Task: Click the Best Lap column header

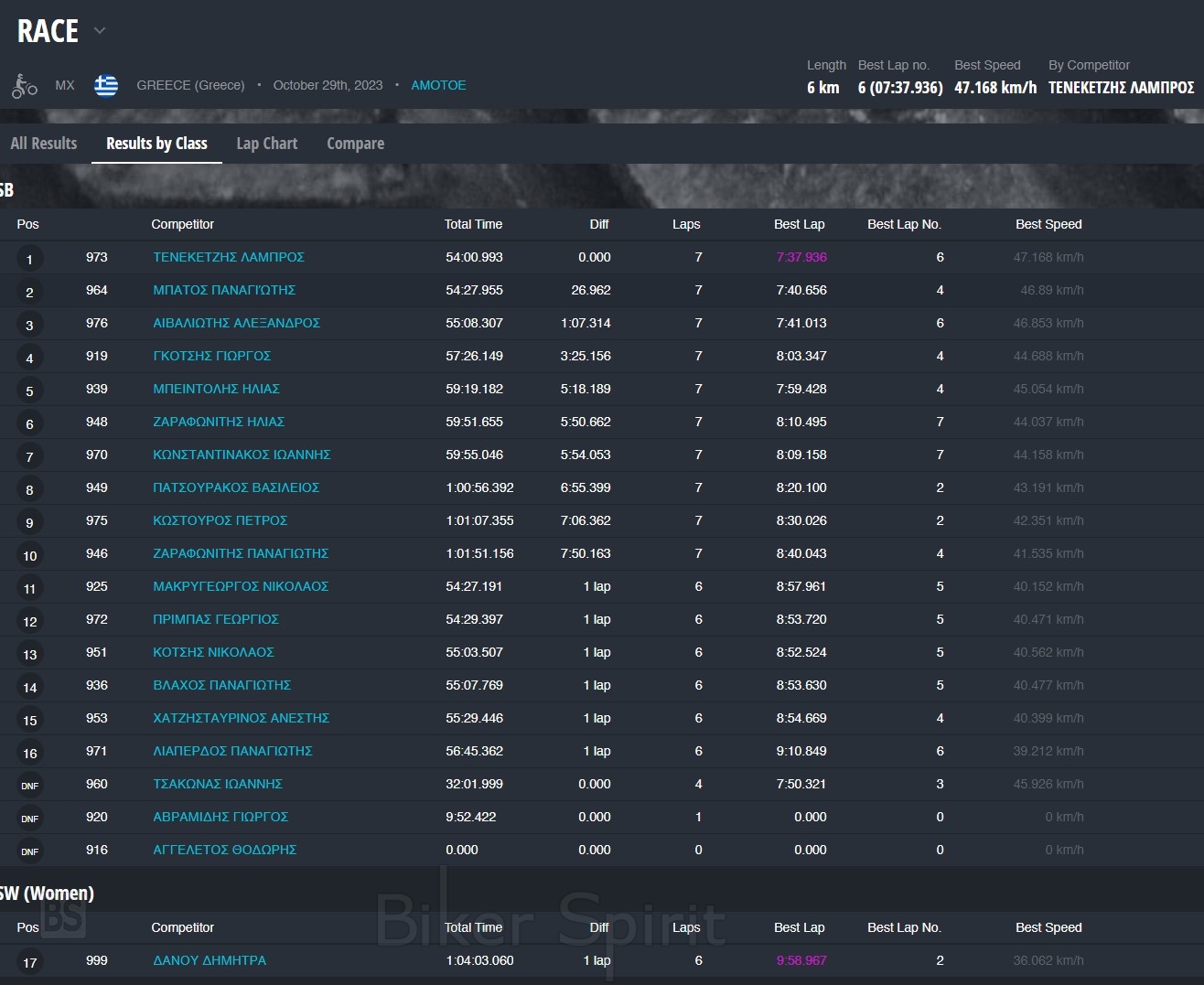Action: click(799, 224)
